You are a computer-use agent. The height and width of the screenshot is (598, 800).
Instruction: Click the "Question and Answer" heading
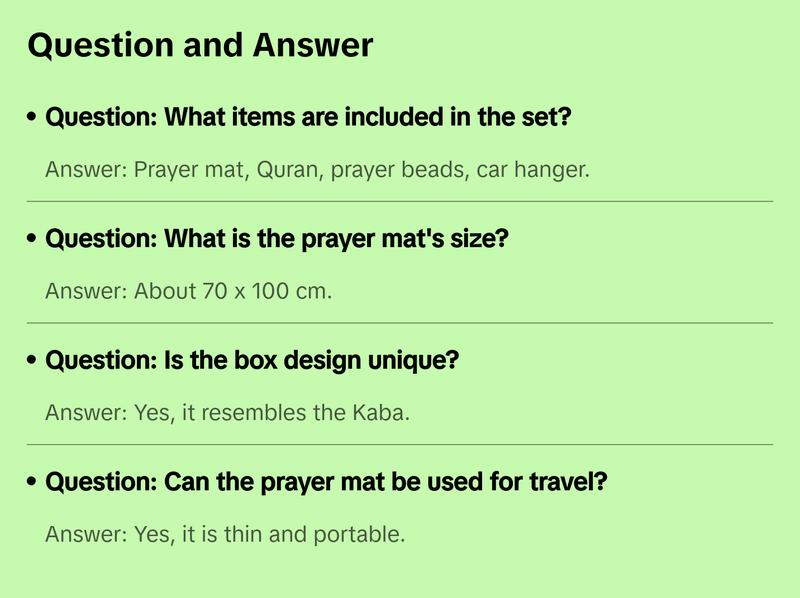click(200, 45)
